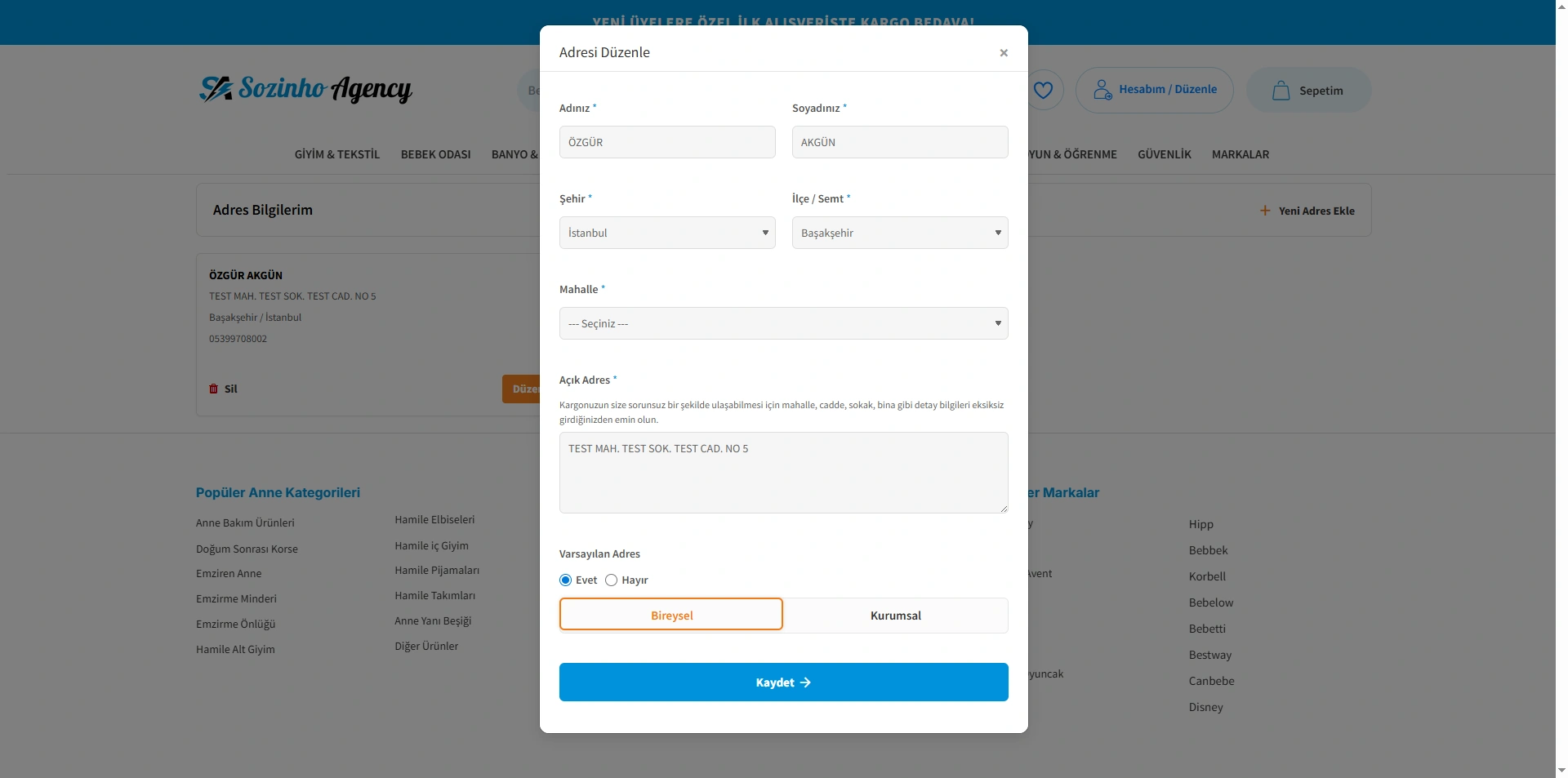Open the İlçe / Semt dropdown

899,233
